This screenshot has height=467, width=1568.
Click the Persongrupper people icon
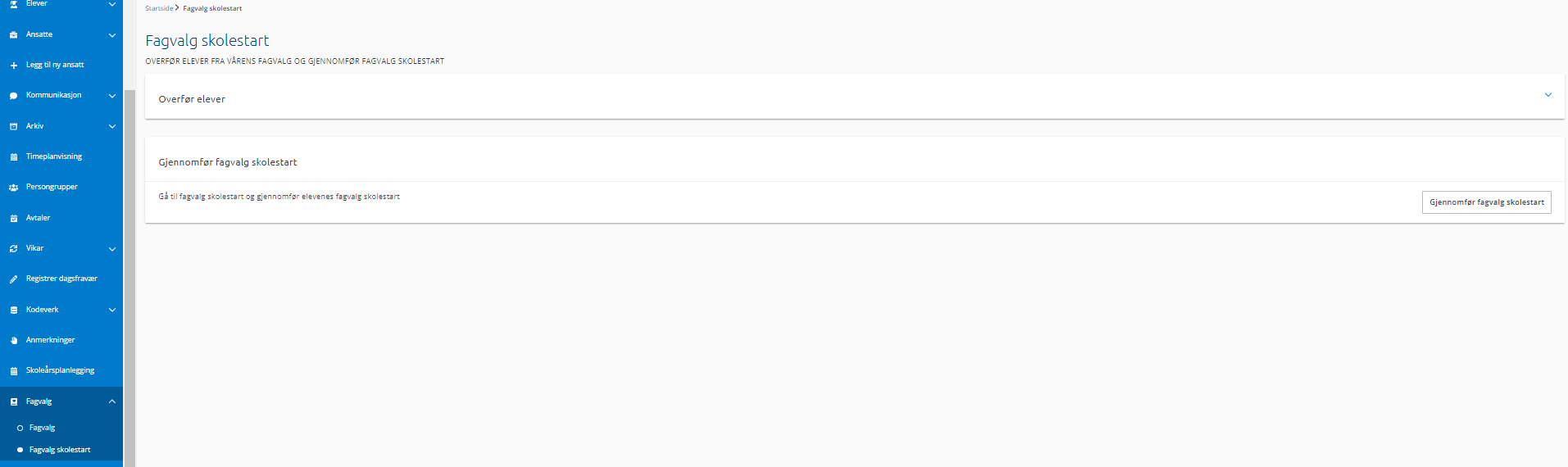pyautogui.click(x=13, y=188)
